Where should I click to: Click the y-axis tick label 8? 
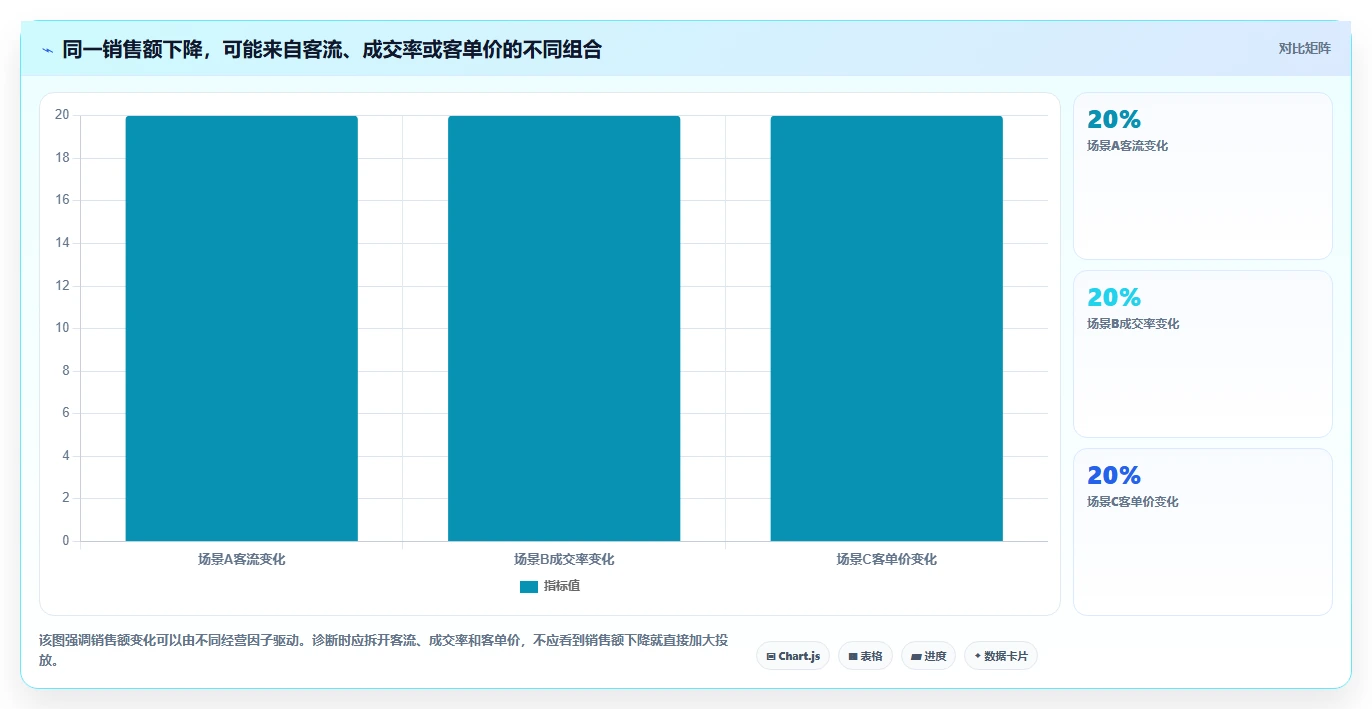tap(66, 371)
